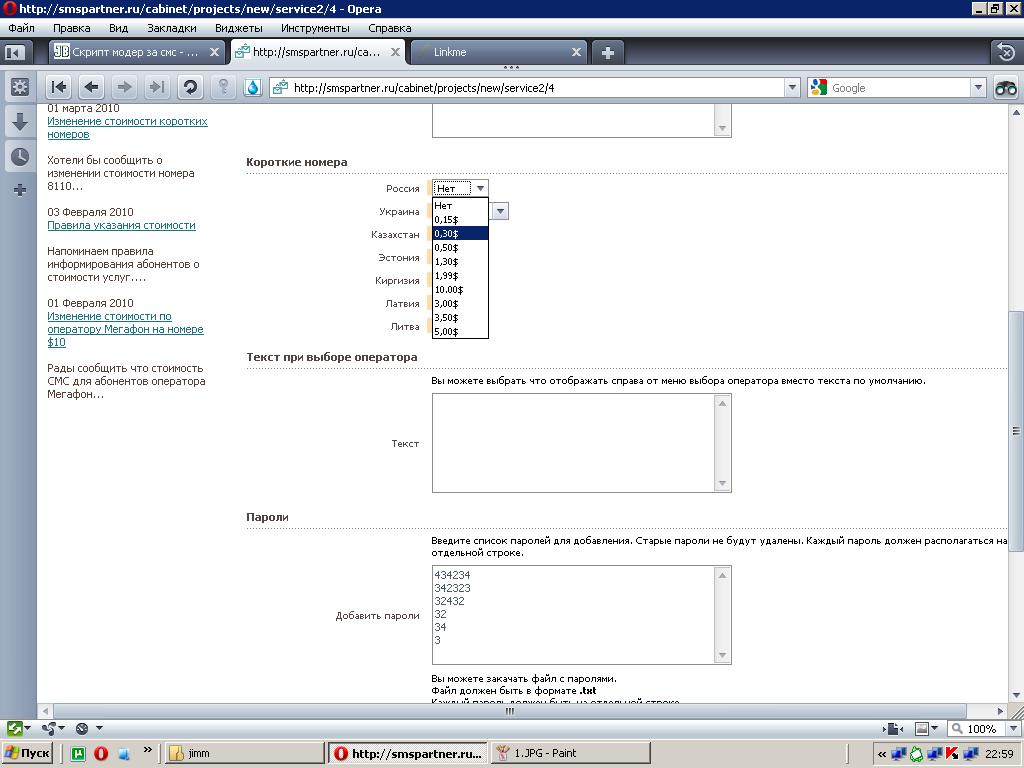Go forward with the Forward arrow
1024x768 pixels.
coord(124,87)
